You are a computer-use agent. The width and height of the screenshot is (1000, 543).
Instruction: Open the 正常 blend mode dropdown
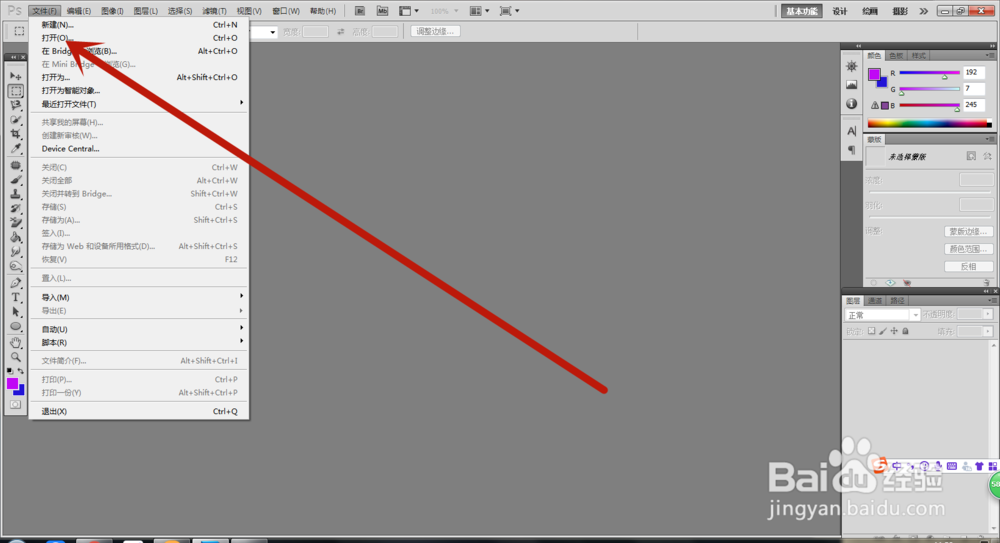pos(882,315)
